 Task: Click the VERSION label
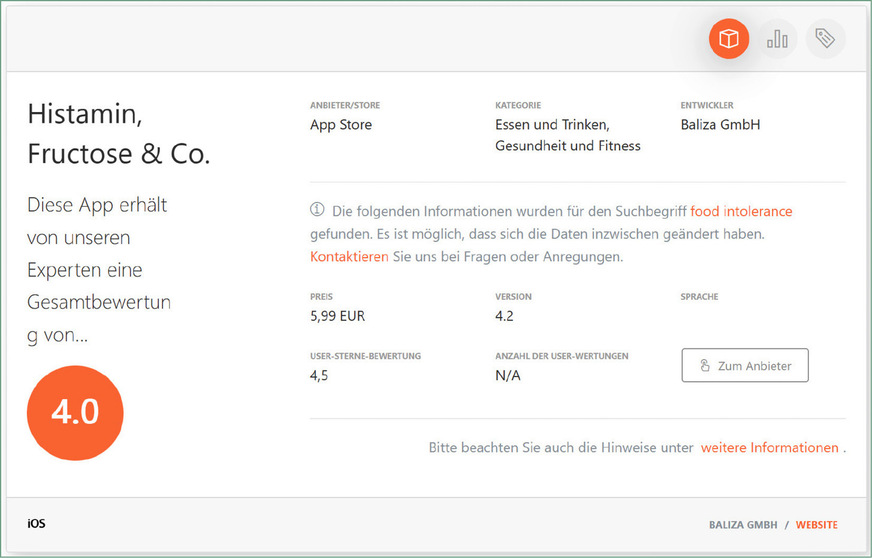pos(513,297)
